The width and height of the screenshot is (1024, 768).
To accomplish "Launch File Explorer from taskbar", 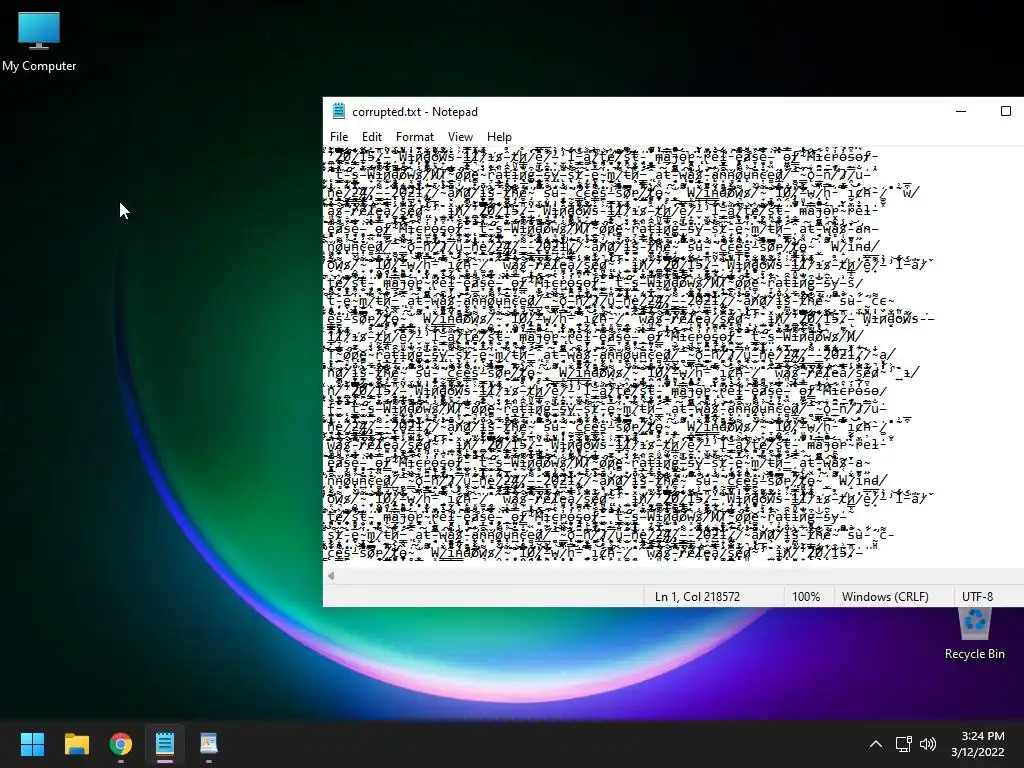I will click(x=76, y=744).
